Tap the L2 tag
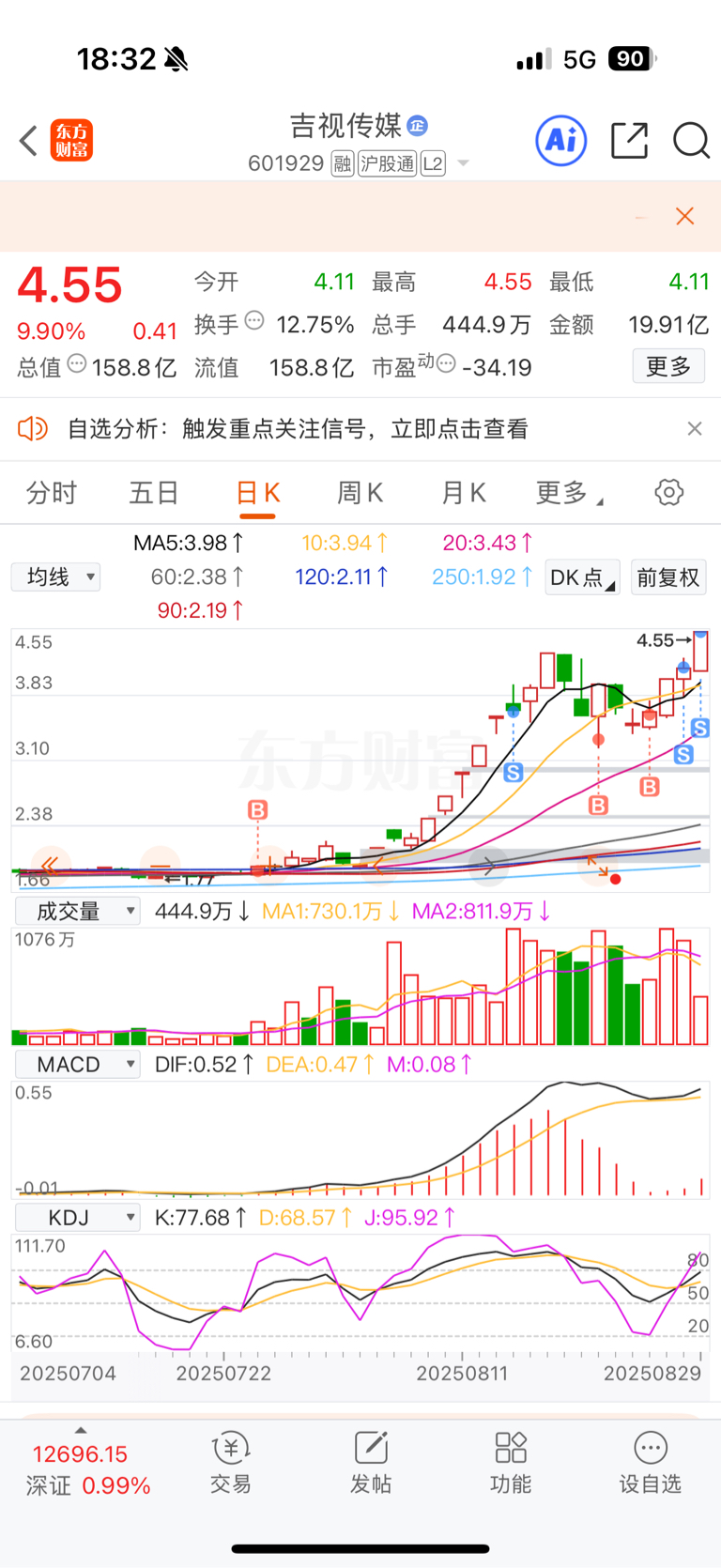The height and width of the screenshot is (1568, 721). click(433, 164)
